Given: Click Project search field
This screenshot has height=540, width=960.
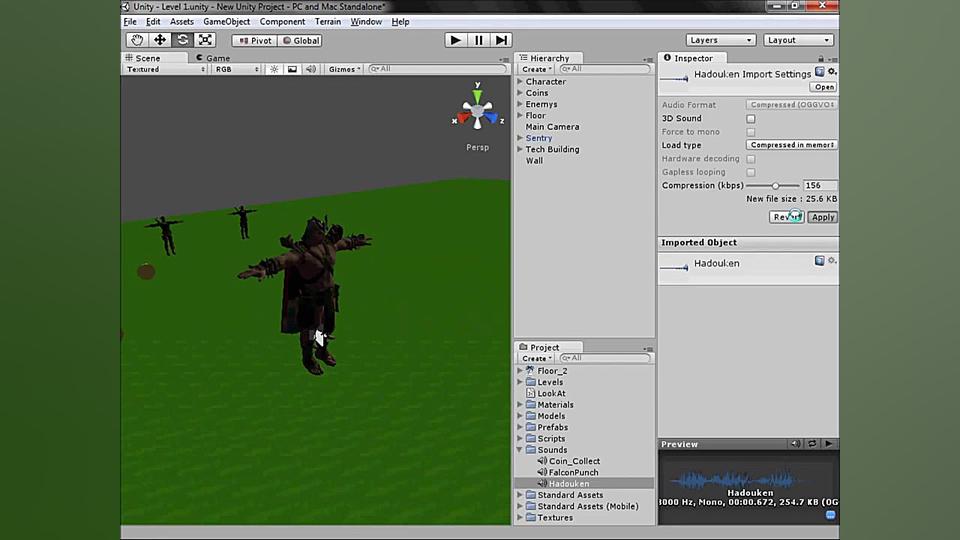Looking at the screenshot, I should tap(605, 358).
